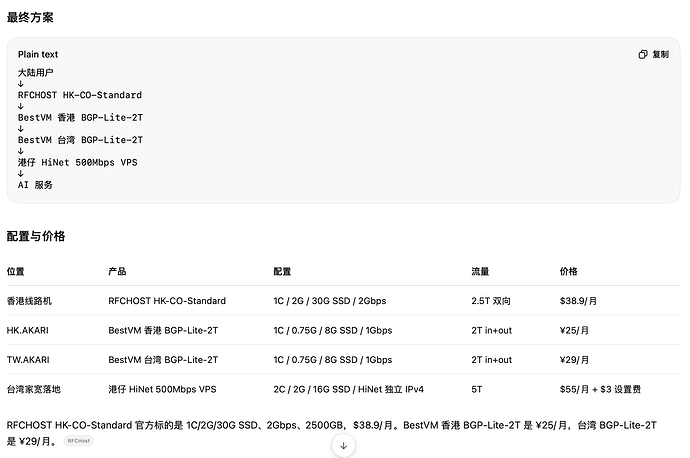Click the ¥29/月 price cell
Screen dimensions: 690x458
pyautogui.click(x=574, y=360)
